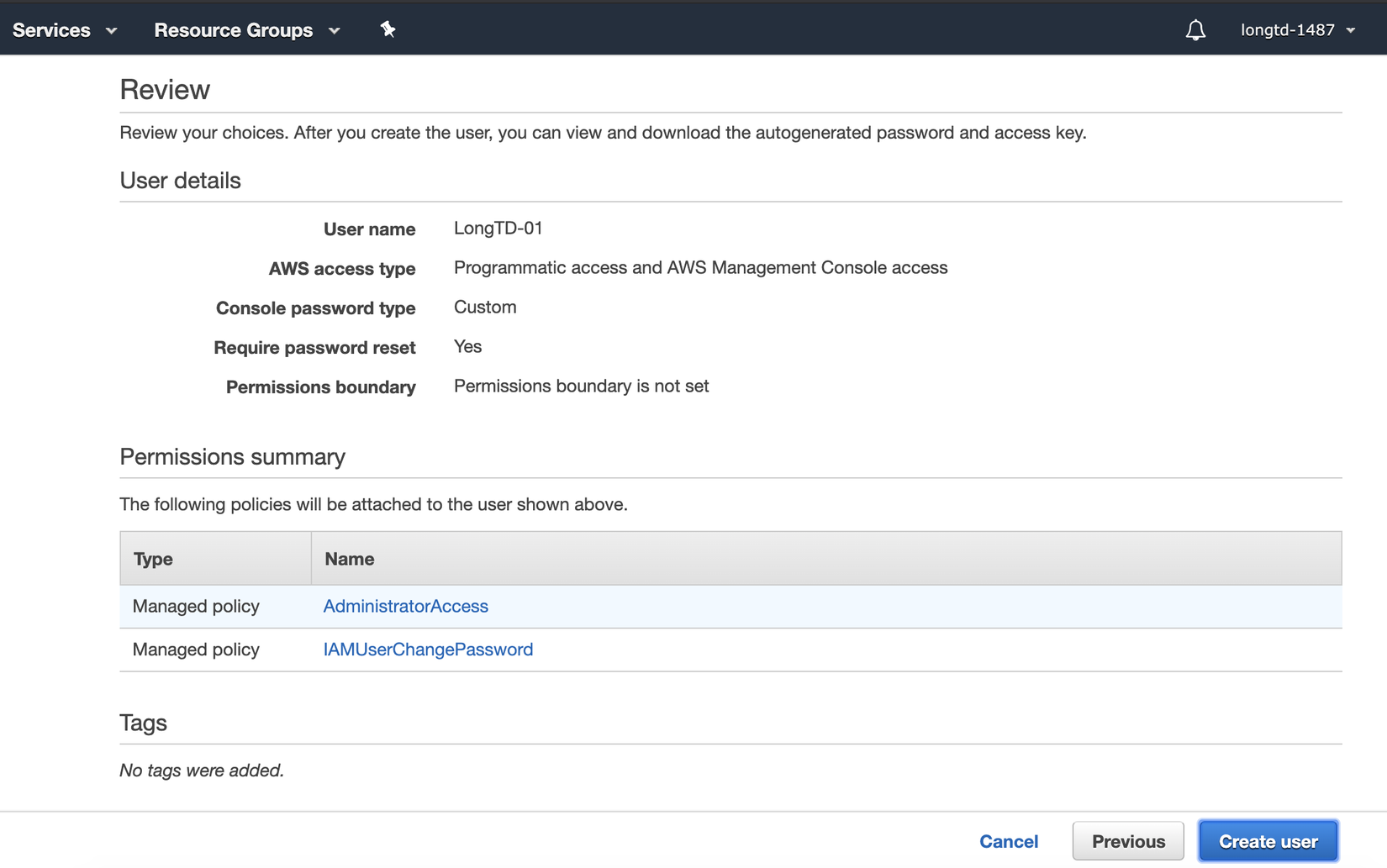Image resolution: width=1387 pixels, height=868 pixels.
Task: Click the pin shortcut icon
Action: pos(388,29)
